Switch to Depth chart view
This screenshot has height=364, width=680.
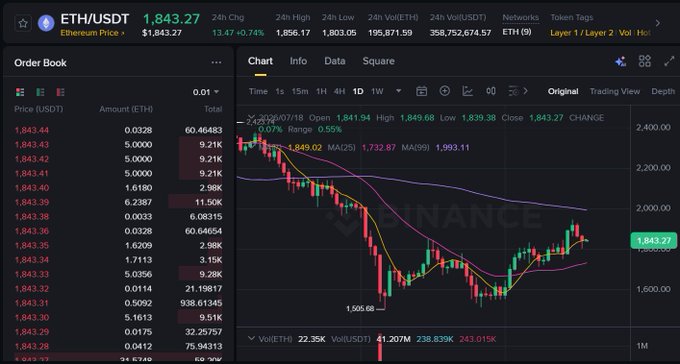(x=663, y=91)
